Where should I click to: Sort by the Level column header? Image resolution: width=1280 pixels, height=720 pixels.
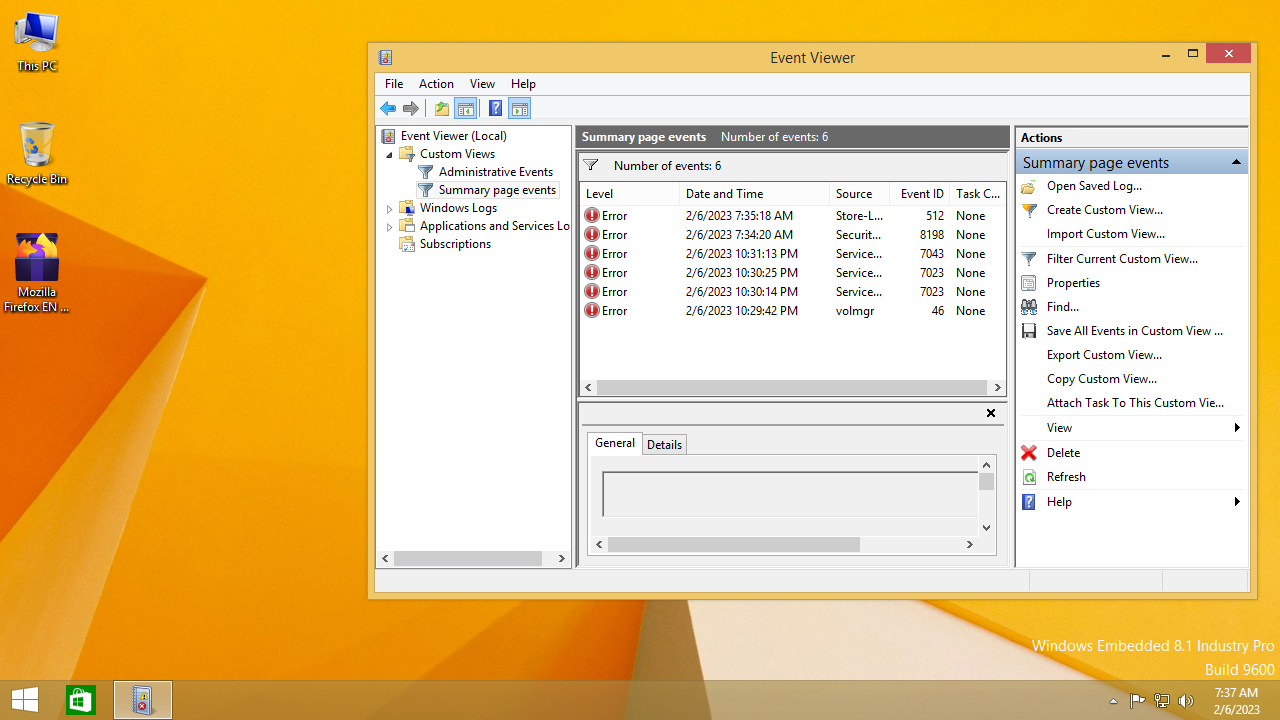point(629,194)
